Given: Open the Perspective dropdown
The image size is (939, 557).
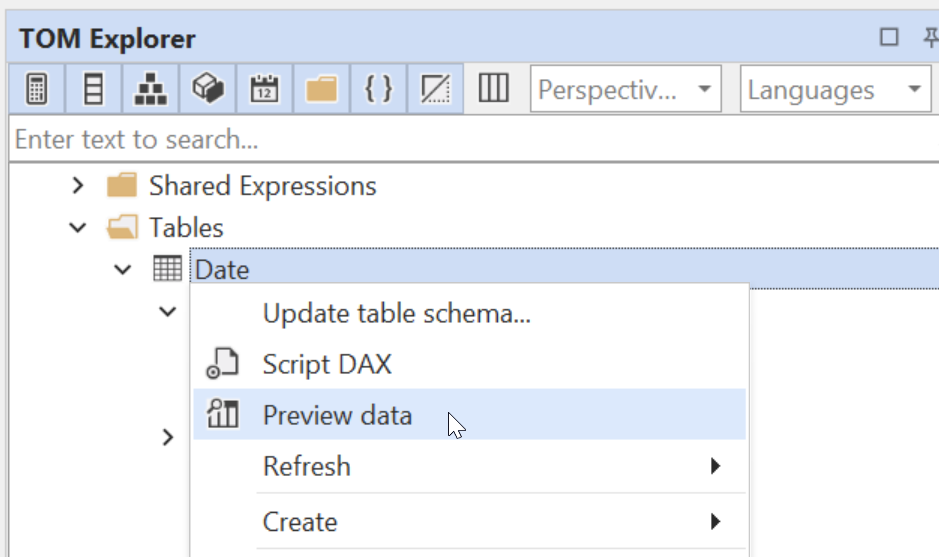Looking at the screenshot, I should [x=625, y=90].
